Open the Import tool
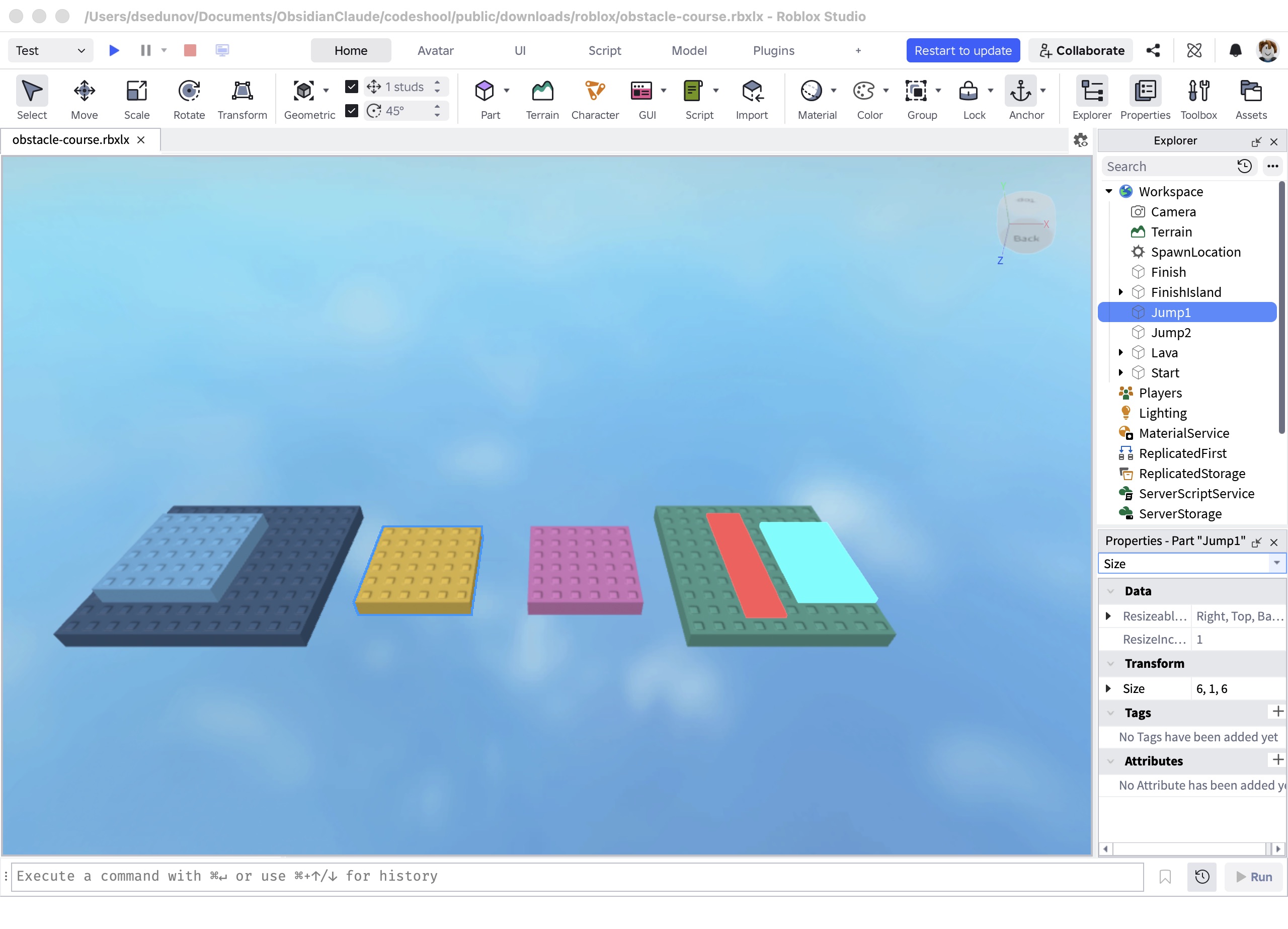This screenshot has height=929, width=1288. pos(751,98)
